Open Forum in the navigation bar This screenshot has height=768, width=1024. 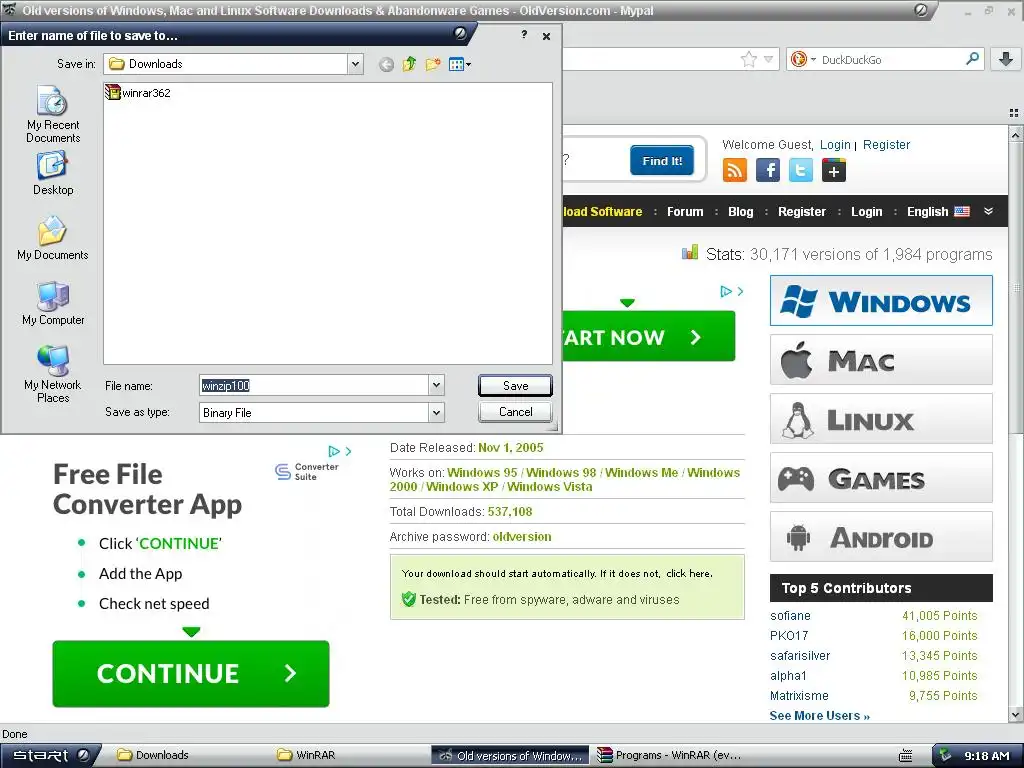pyautogui.click(x=685, y=212)
